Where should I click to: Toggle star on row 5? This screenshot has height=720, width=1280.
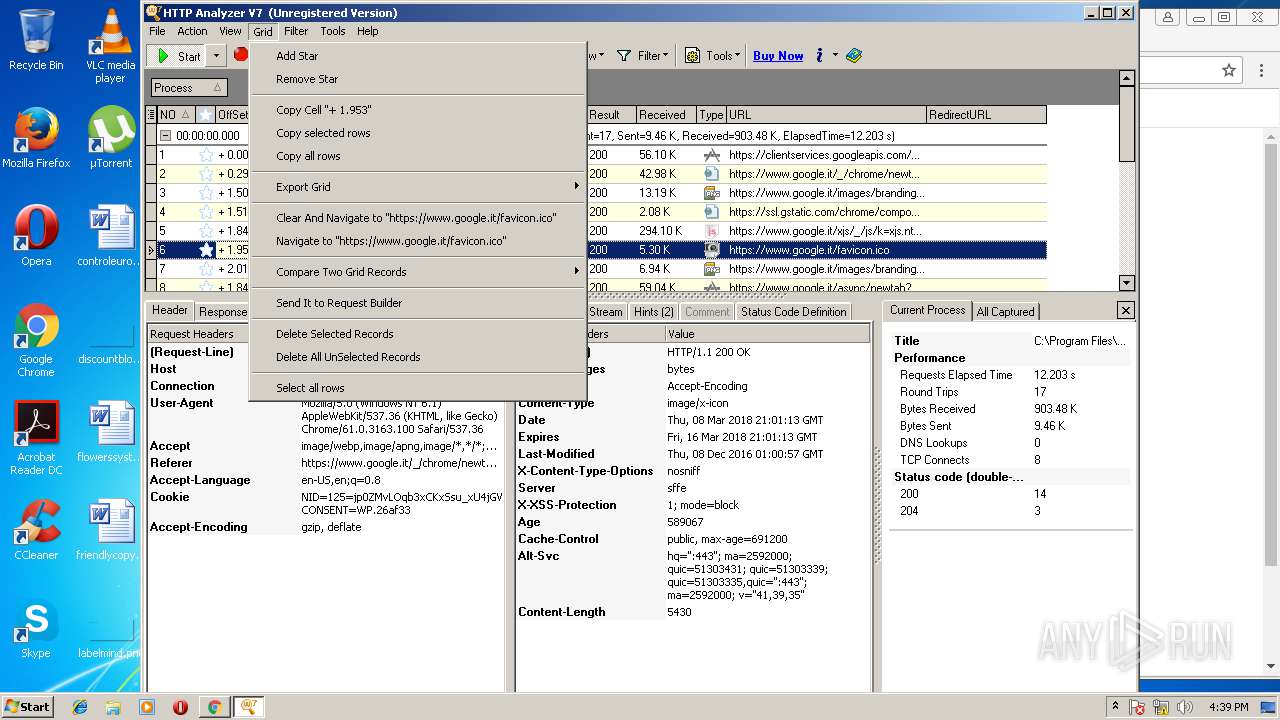click(206, 231)
